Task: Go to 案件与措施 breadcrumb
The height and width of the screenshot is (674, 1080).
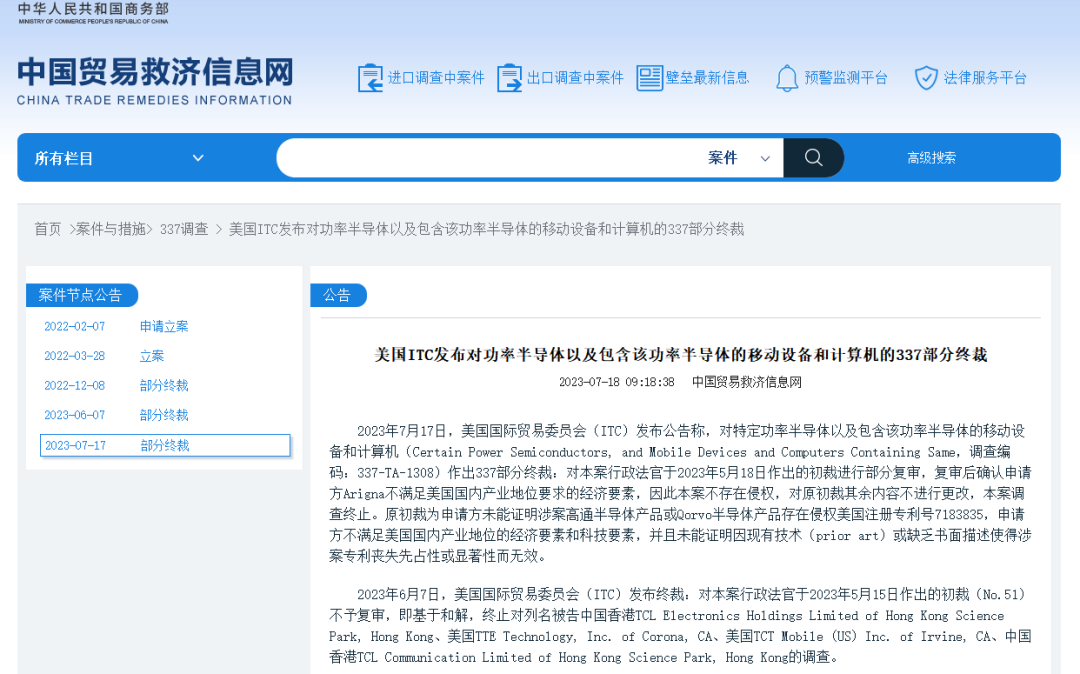Action: [x=111, y=229]
